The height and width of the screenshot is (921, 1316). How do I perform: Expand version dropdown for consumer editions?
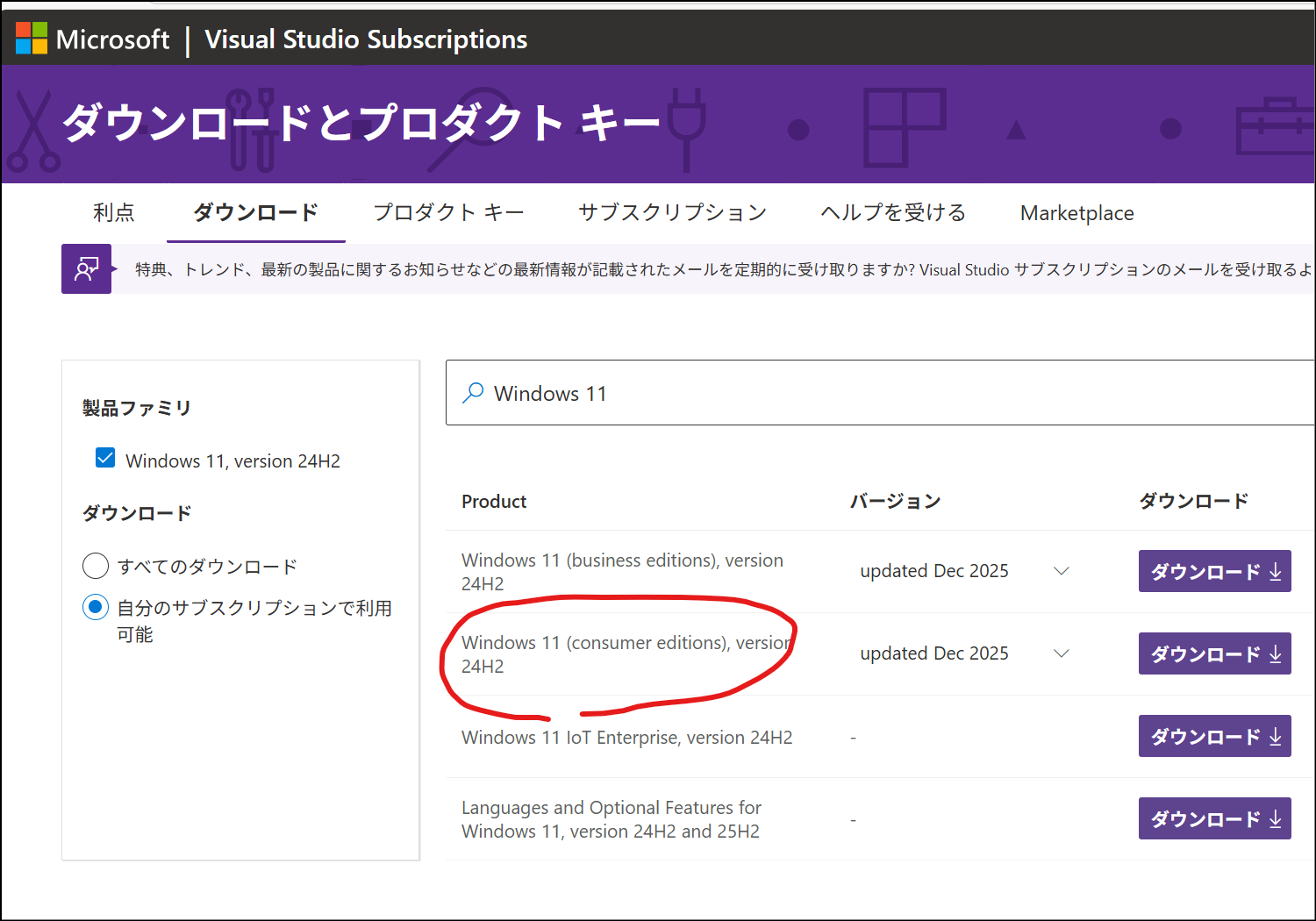(x=1062, y=653)
